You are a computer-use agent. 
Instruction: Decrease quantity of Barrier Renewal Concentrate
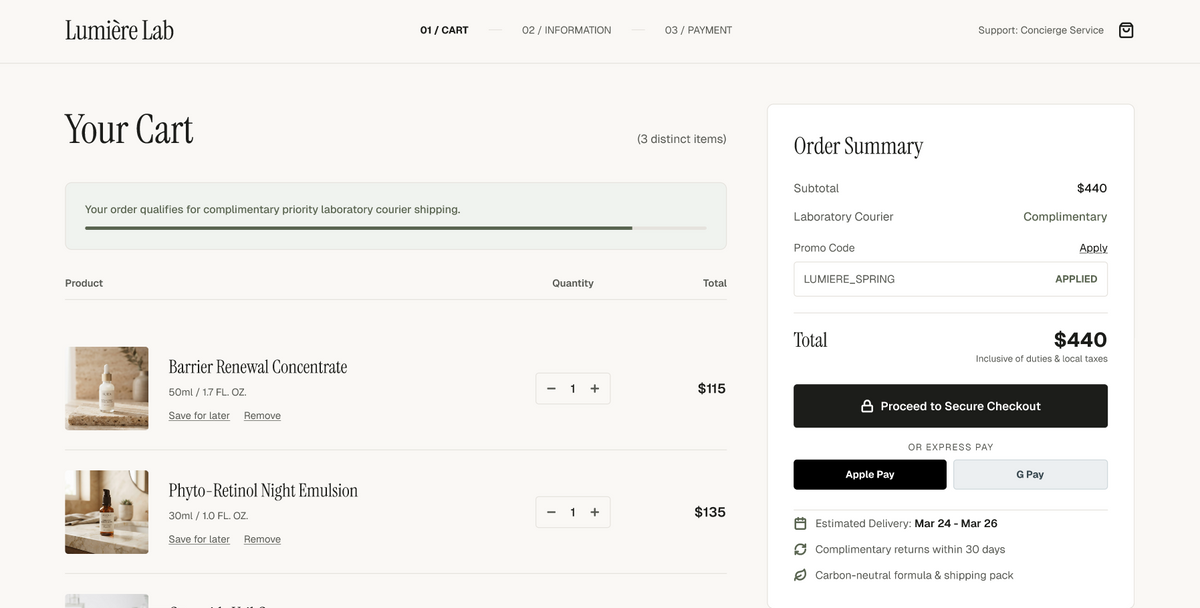pos(551,388)
